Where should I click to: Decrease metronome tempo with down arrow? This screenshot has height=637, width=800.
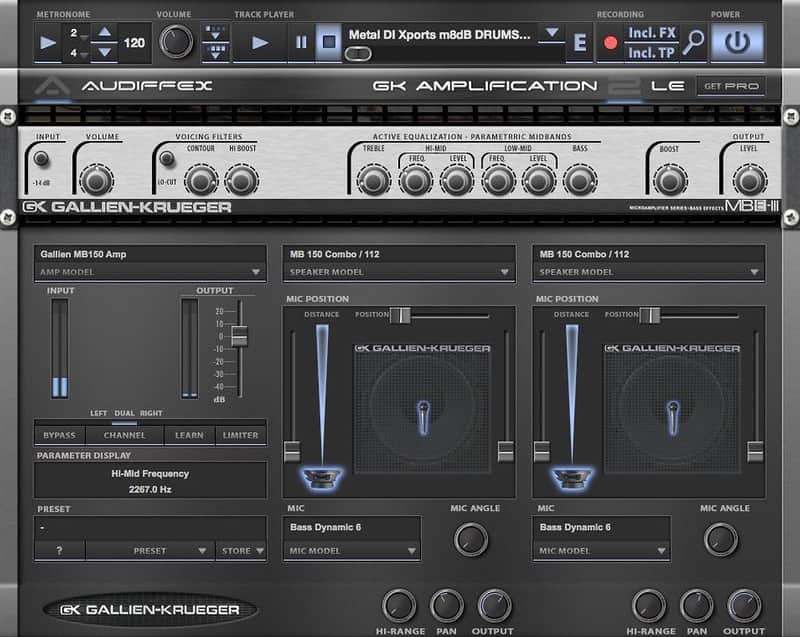click(105, 52)
